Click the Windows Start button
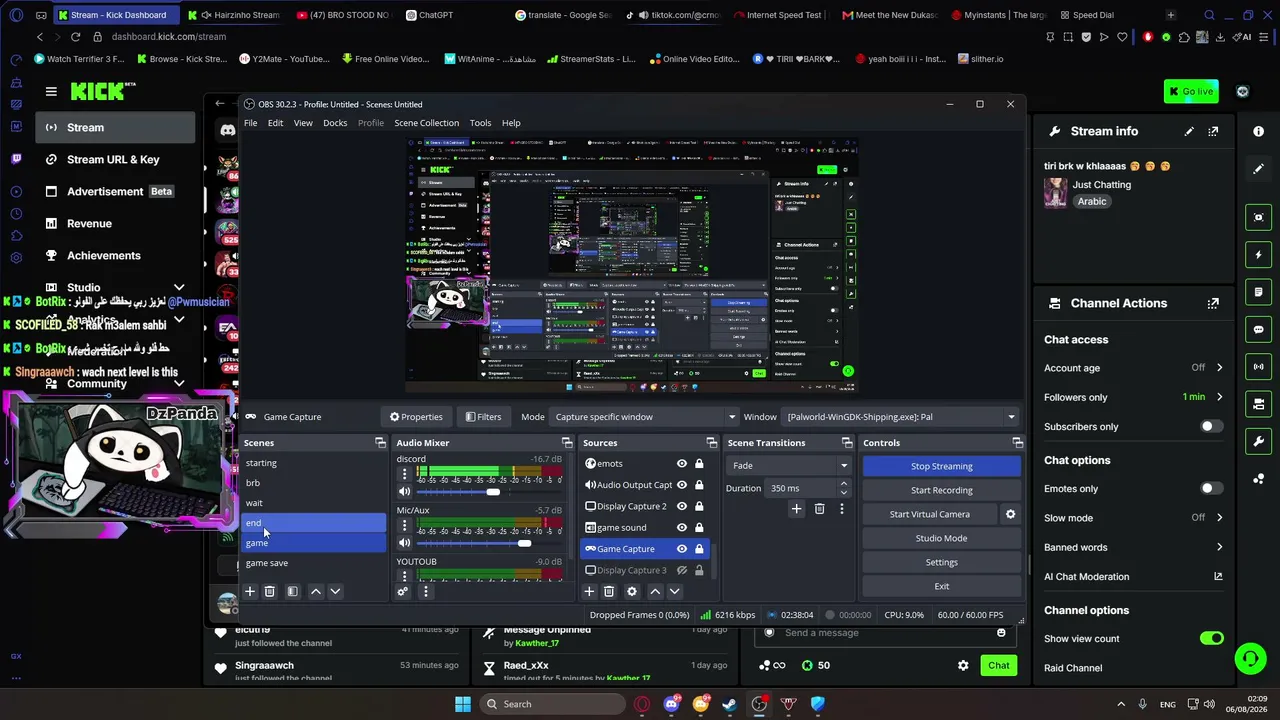Screen dimensions: 1280x720 [x=463, y=704]
